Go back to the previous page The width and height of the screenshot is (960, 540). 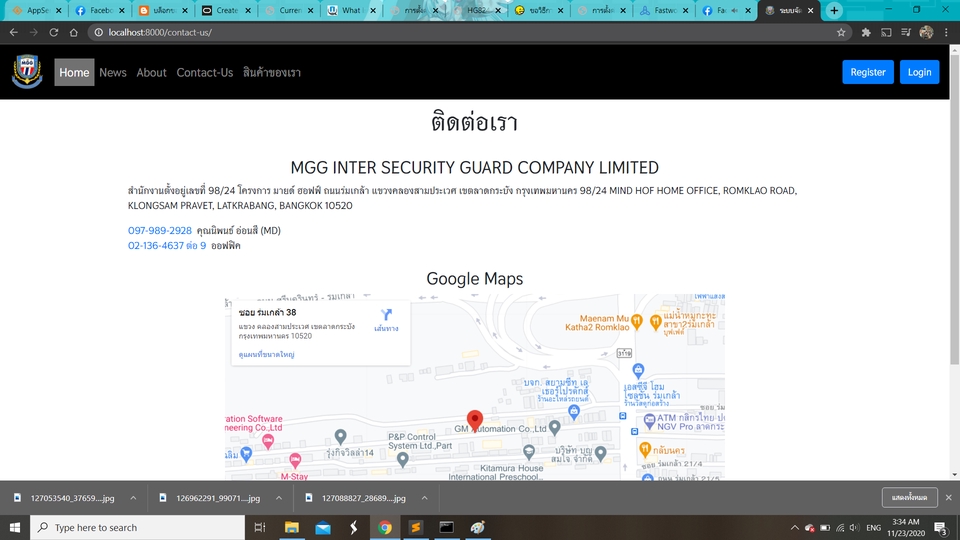coord(13,32)
